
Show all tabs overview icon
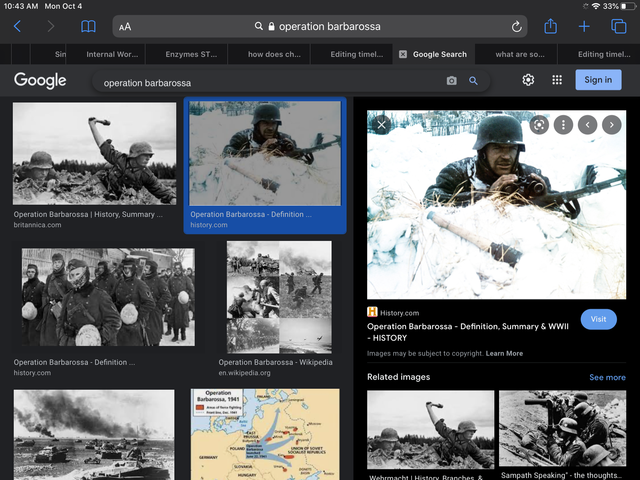point(618,27)
